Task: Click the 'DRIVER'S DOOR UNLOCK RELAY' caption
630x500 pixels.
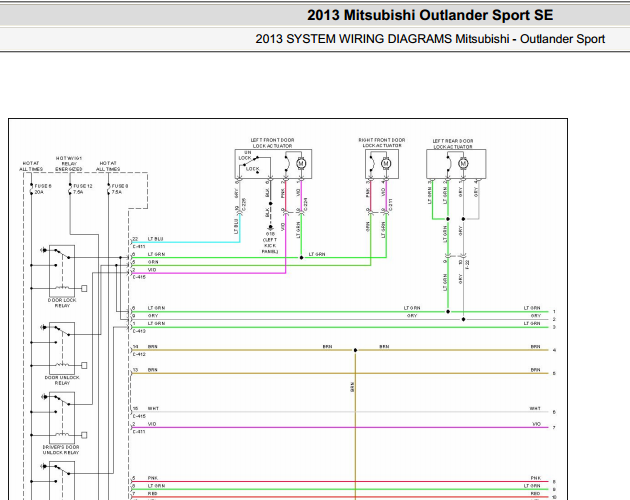Action: 61,450
